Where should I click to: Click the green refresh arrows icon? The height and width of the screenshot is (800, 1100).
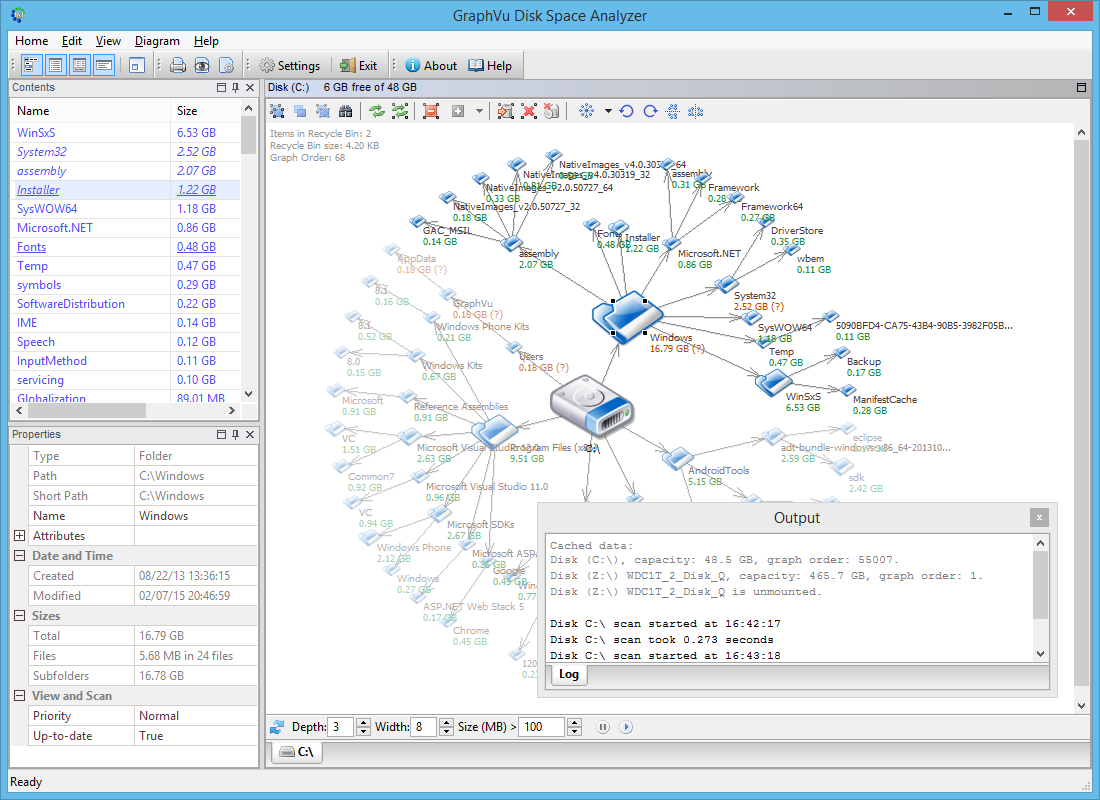click(x=376, y=111)
